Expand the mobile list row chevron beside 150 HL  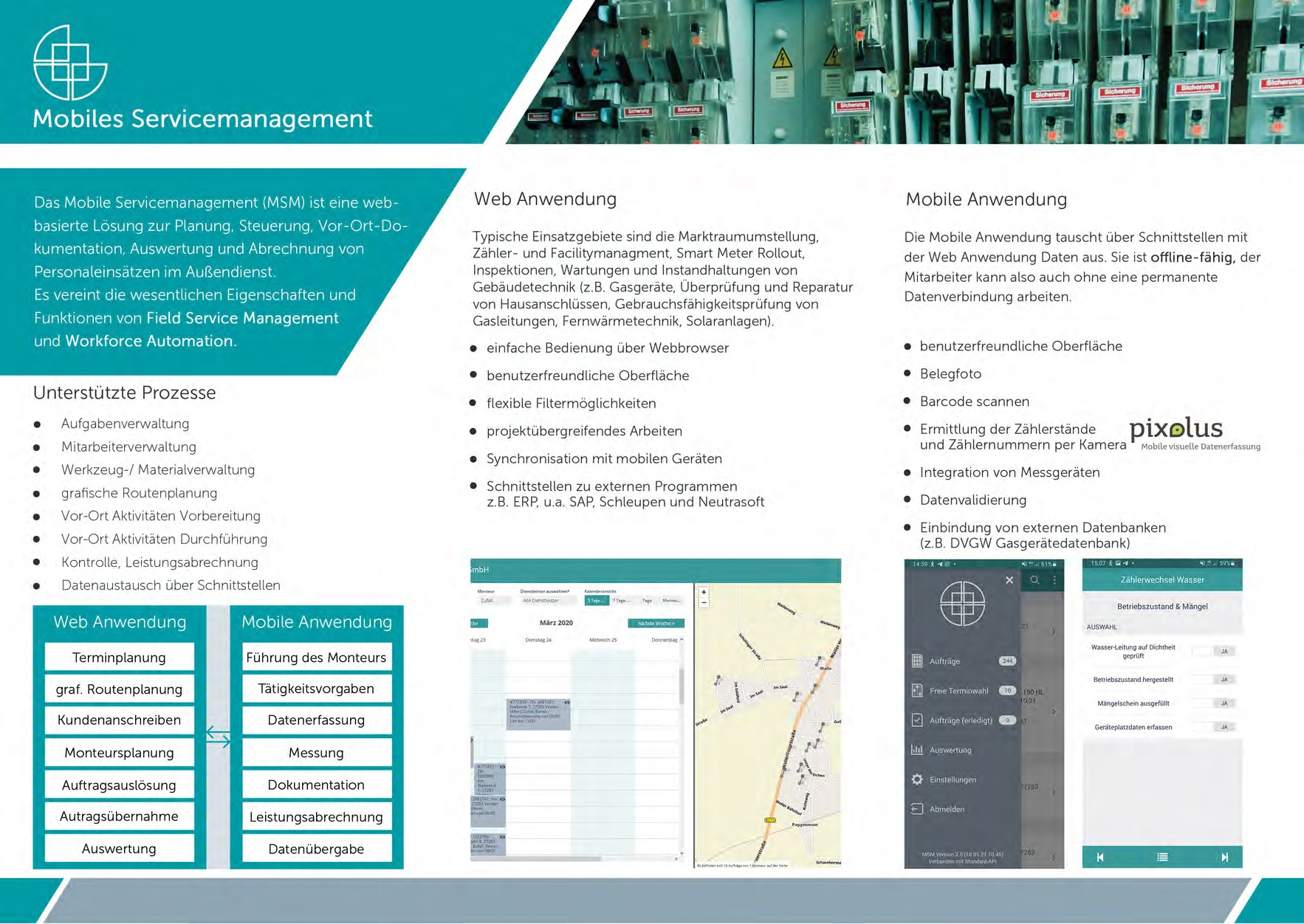(x=1054, y=711)
